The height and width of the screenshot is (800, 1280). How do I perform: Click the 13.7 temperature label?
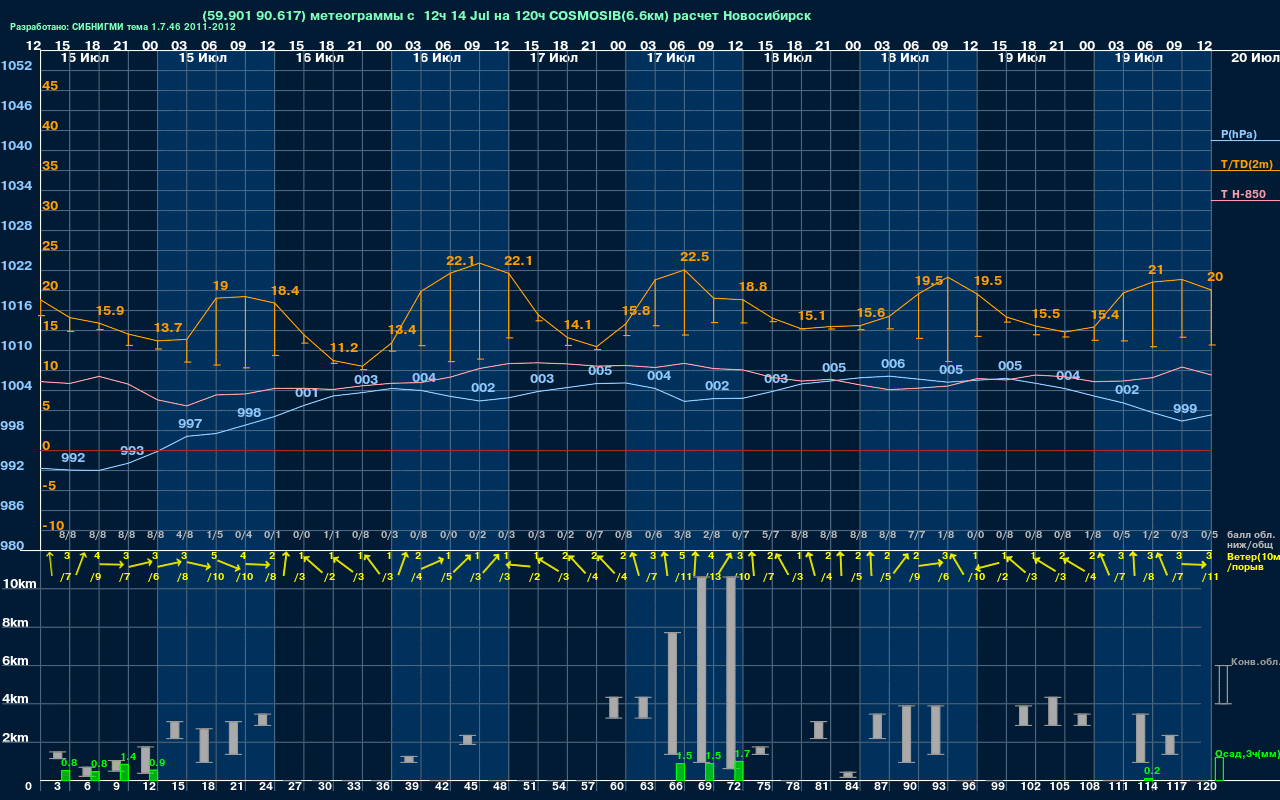[168, 328]
